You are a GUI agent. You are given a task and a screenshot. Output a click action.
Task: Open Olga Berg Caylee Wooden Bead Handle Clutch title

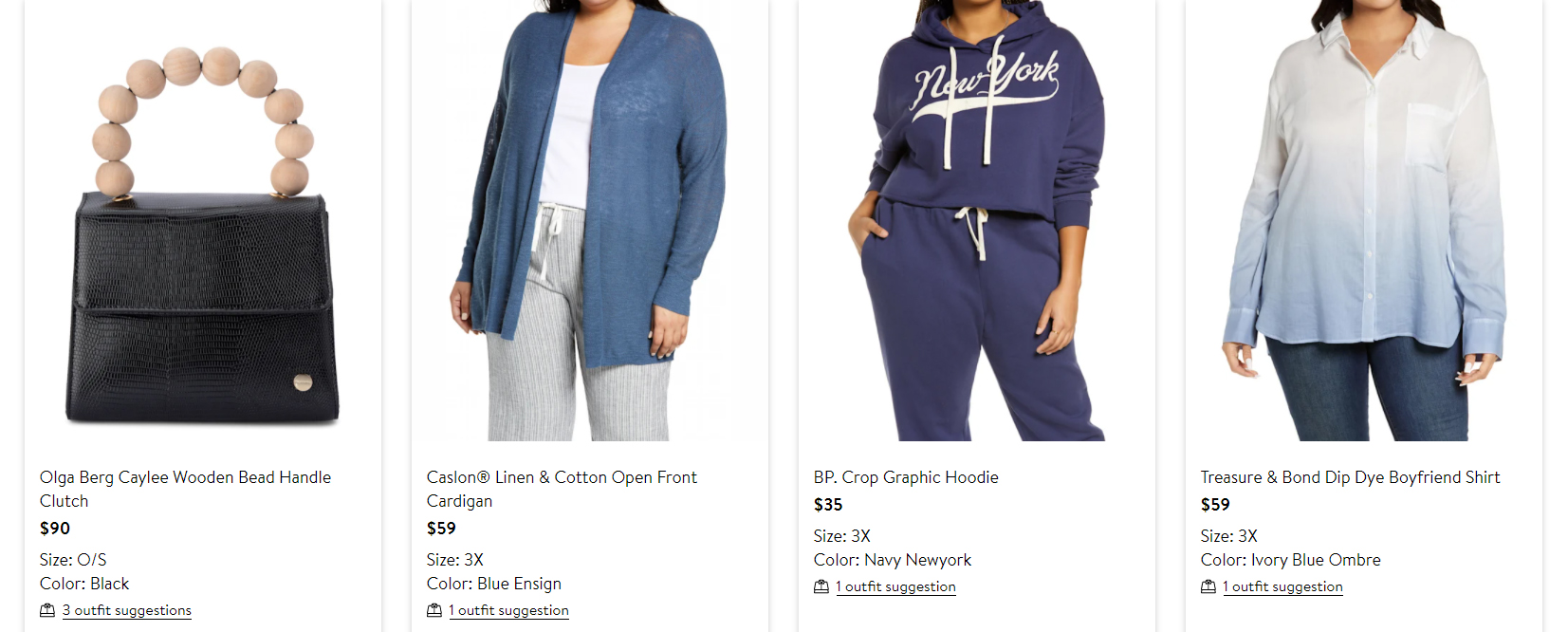(186, 489)
